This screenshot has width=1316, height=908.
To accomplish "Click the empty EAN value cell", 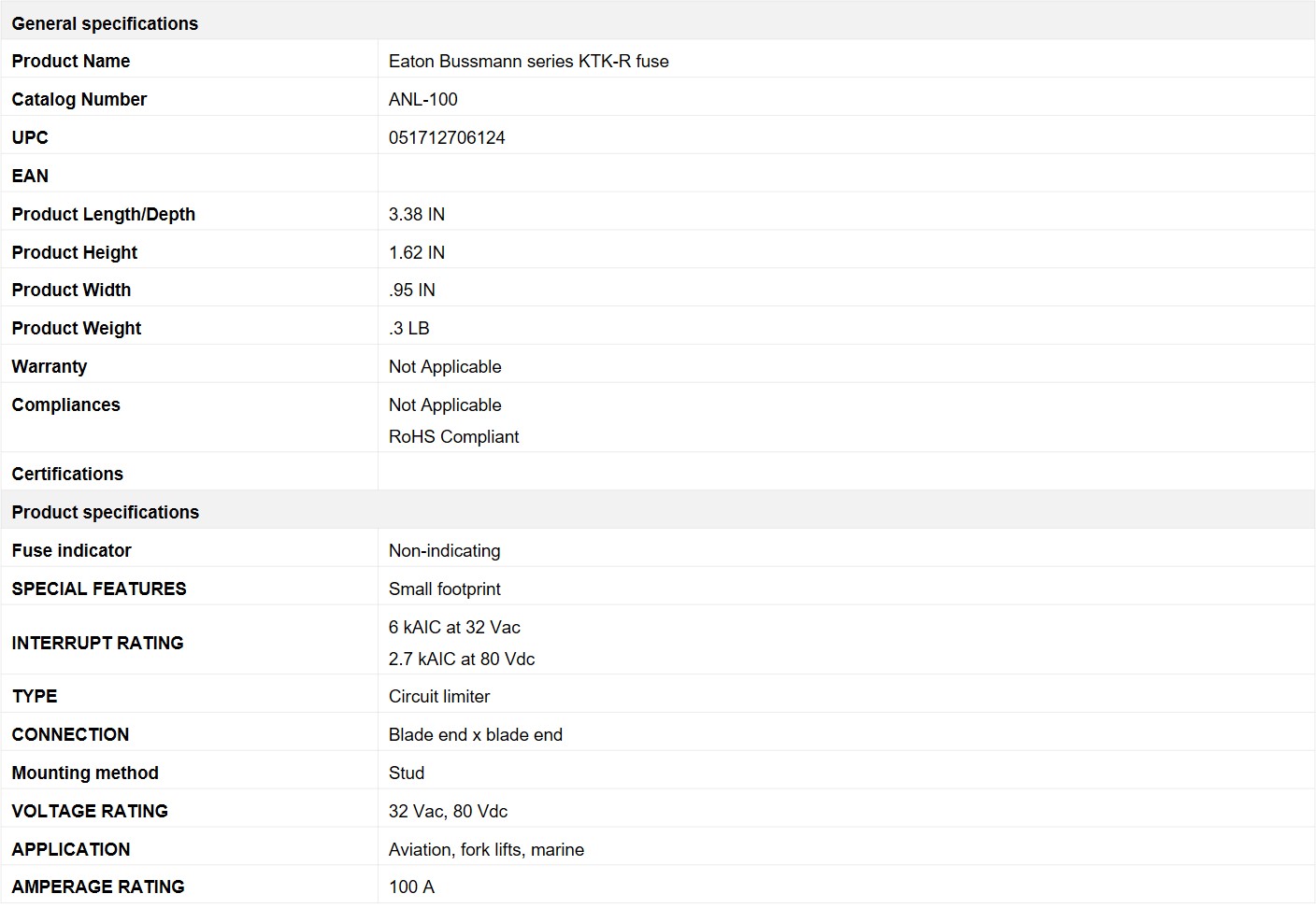I will point(845,176).
